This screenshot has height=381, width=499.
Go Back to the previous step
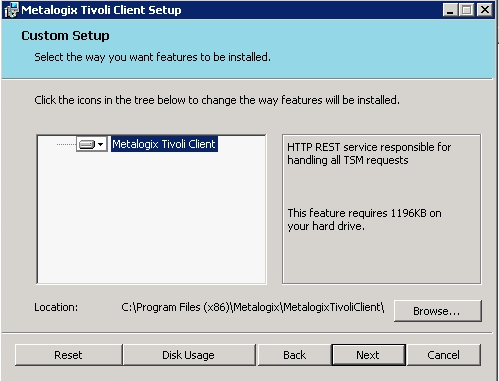pyautogui.click(x=294, y=355)
